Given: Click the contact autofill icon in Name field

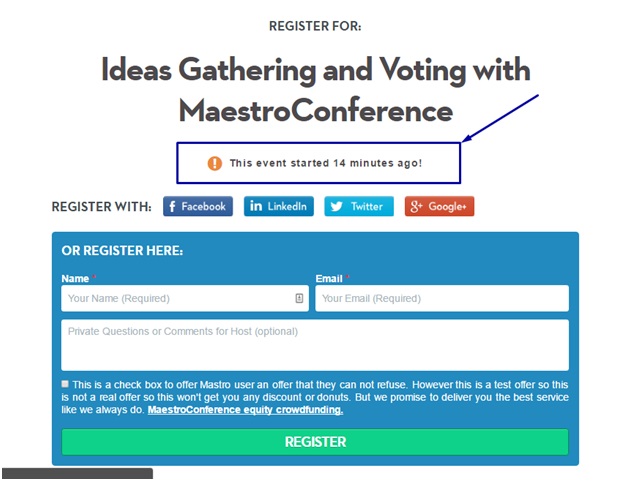Looking at the screenshot, I should click(299, 298).
